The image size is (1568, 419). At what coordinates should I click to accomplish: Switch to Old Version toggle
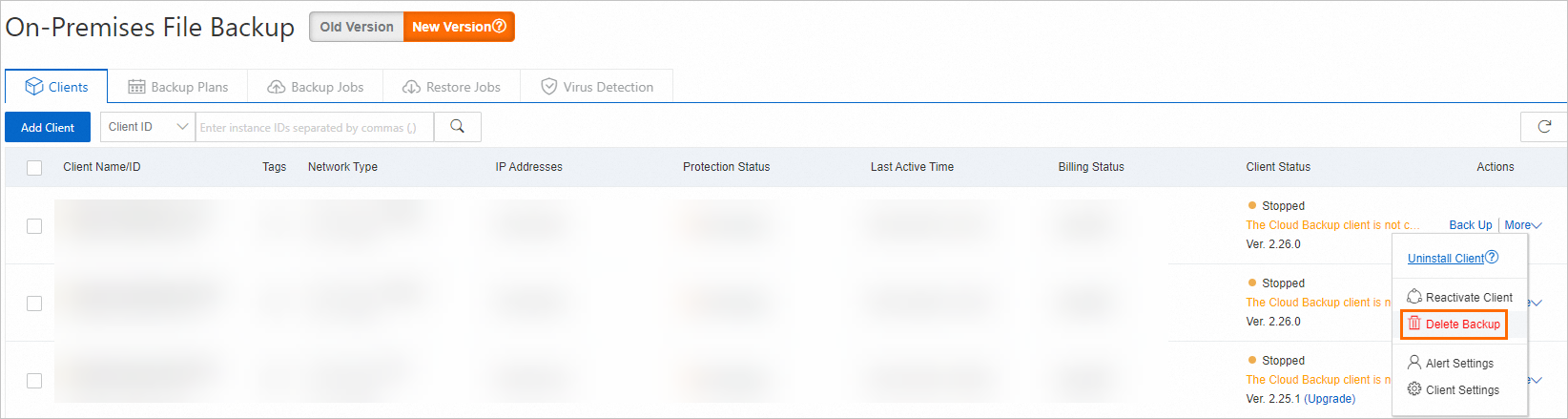(x=357, y=27)
